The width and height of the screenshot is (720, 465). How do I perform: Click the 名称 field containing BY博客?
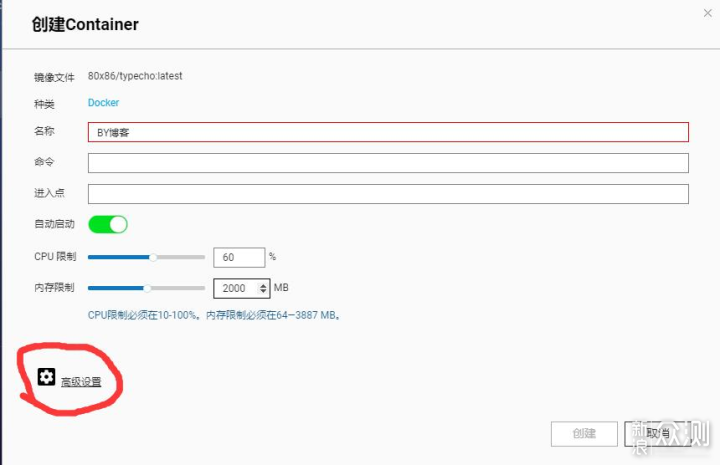(x=388, y=132)
